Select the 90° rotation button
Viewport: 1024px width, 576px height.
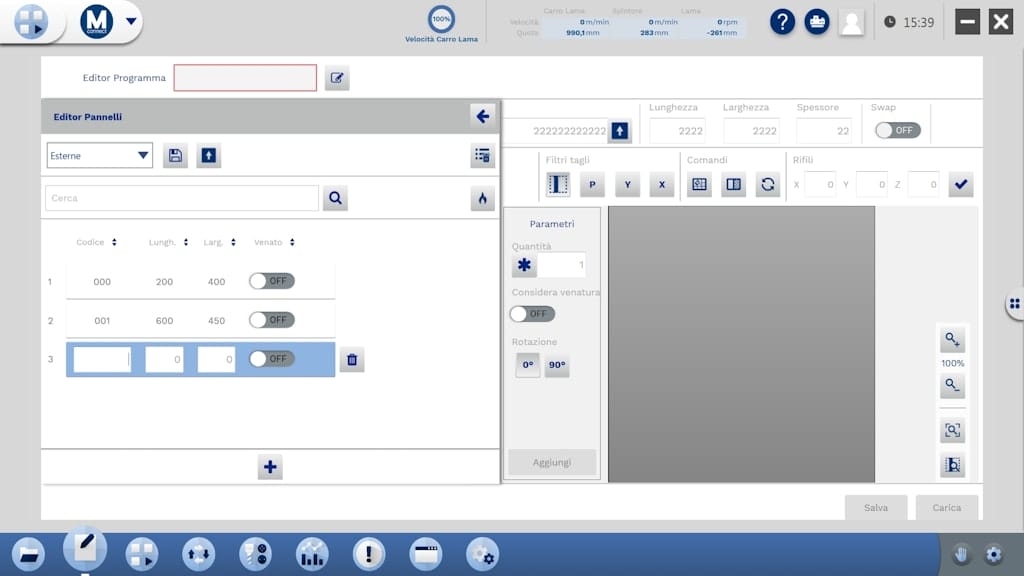coord(557,366)
